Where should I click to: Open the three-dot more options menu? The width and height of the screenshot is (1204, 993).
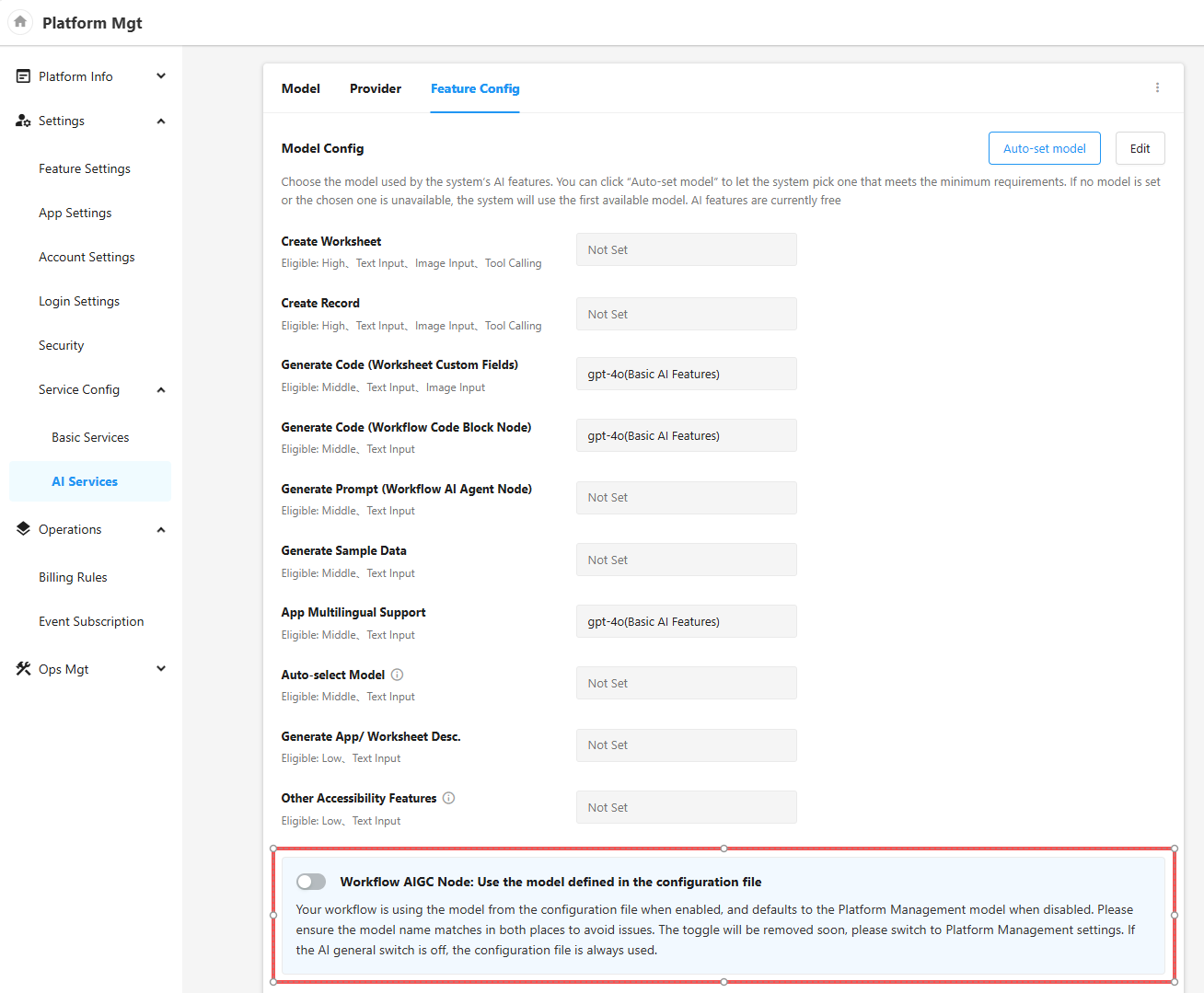pyautogui.click(x=1157, y=88)
